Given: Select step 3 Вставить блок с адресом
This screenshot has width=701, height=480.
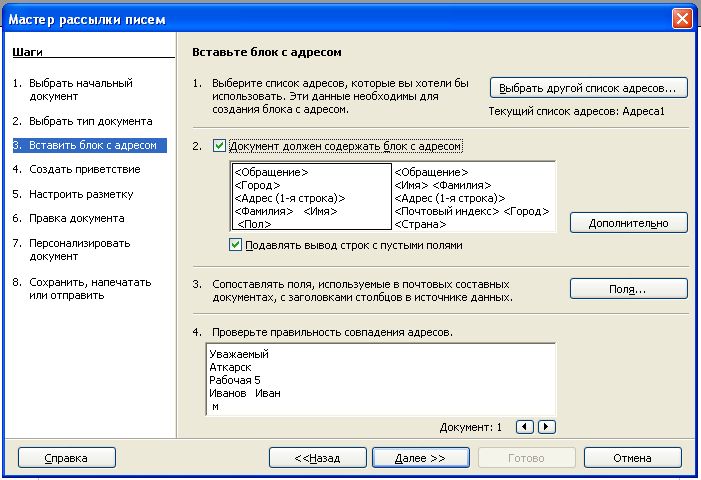Looking at the screenshot, I should [89, 145].
